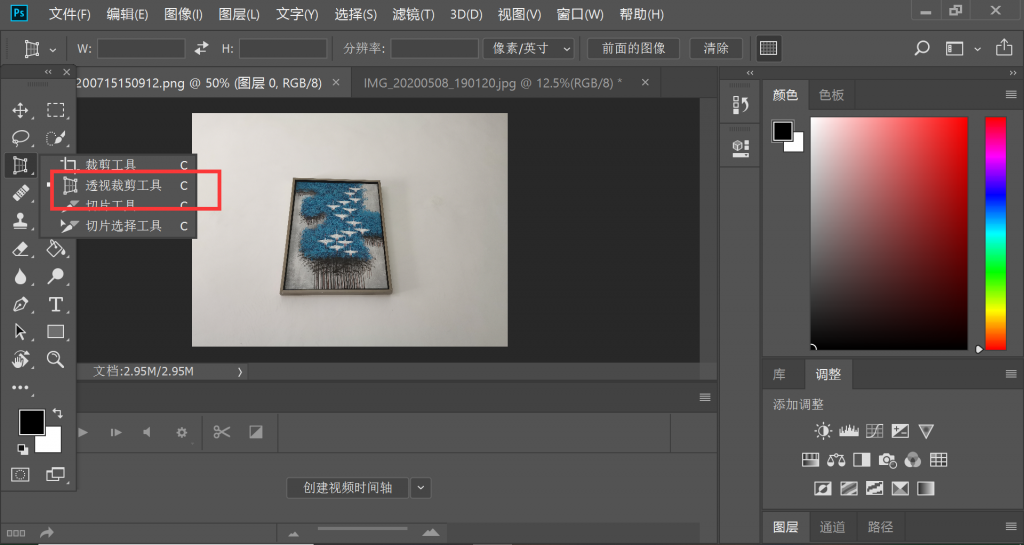
Task: Choose 透视裁剪工具 from flyout
Action: [x=123, y=185]
